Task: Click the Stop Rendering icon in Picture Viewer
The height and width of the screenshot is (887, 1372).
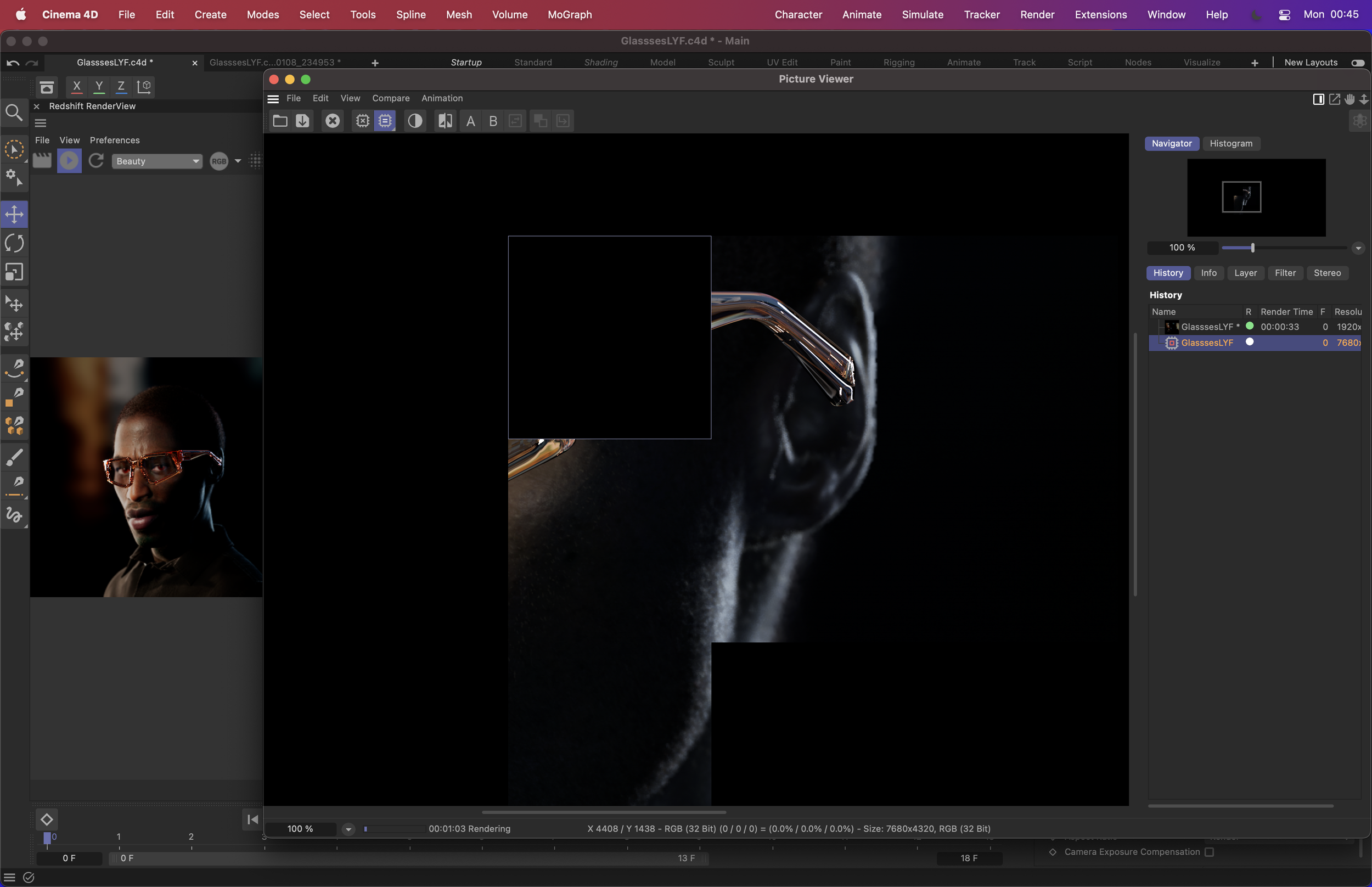Action: 332,121
